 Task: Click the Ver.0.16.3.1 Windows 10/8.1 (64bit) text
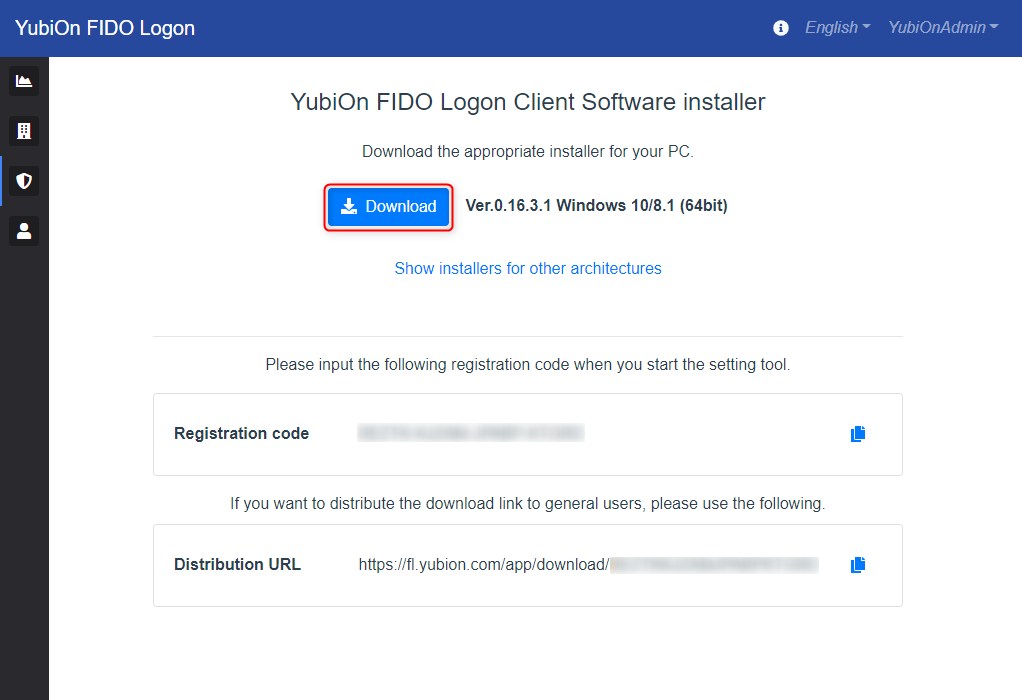596,205
